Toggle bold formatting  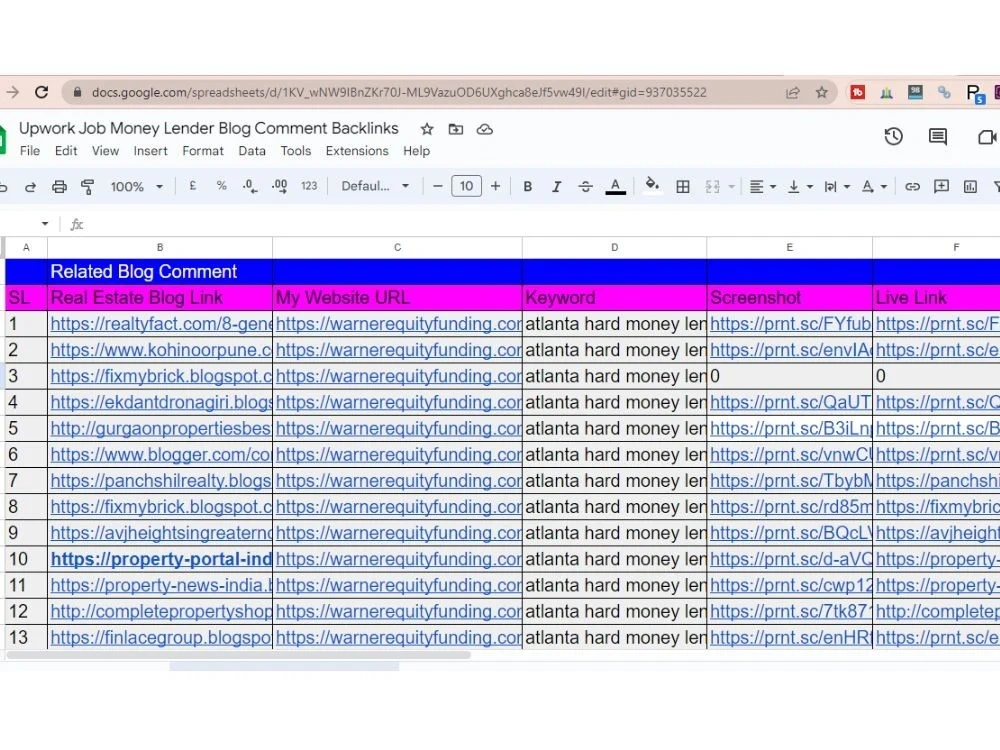click(527, 186)
